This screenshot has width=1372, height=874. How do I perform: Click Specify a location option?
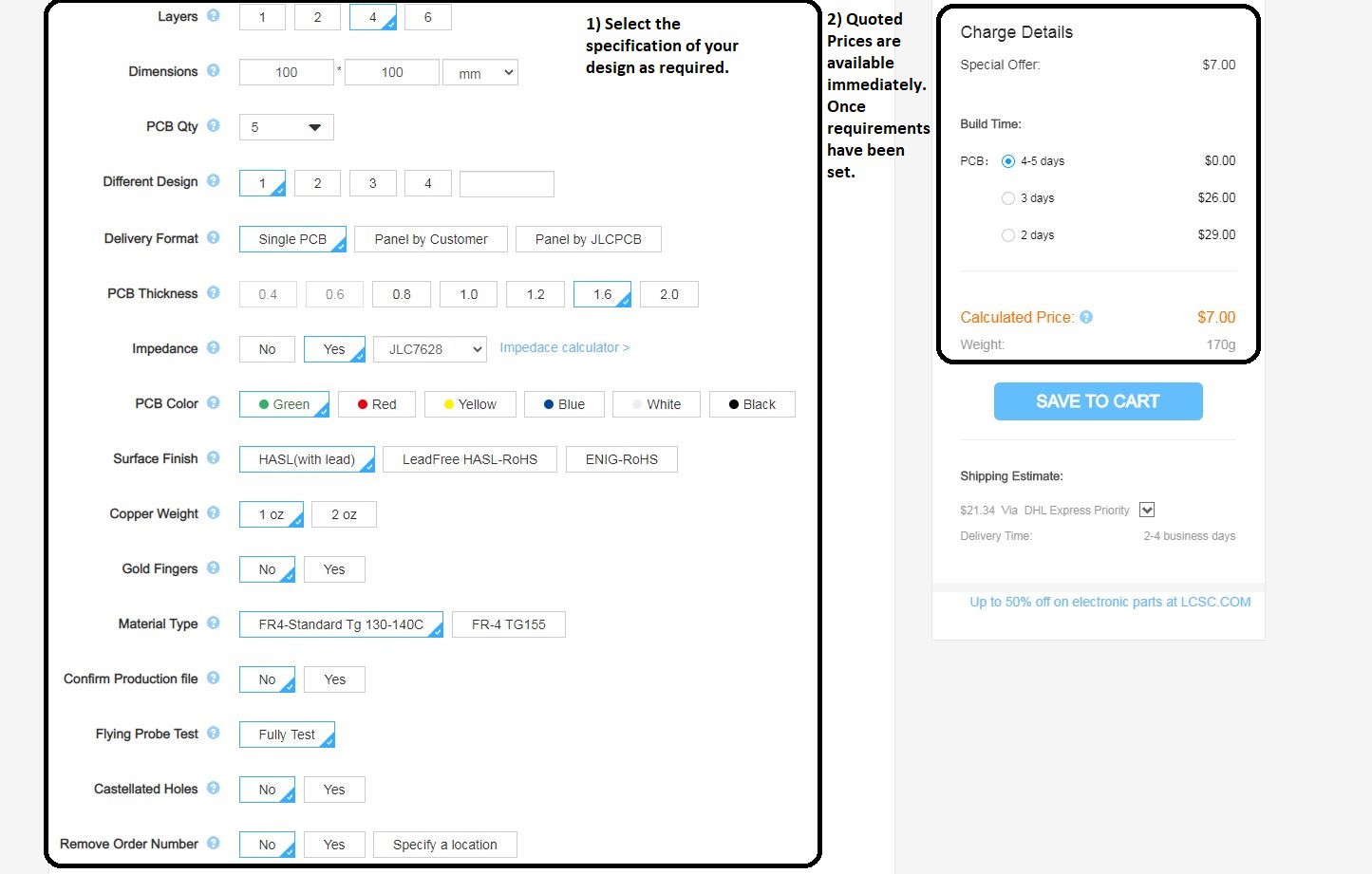point(445,845)
